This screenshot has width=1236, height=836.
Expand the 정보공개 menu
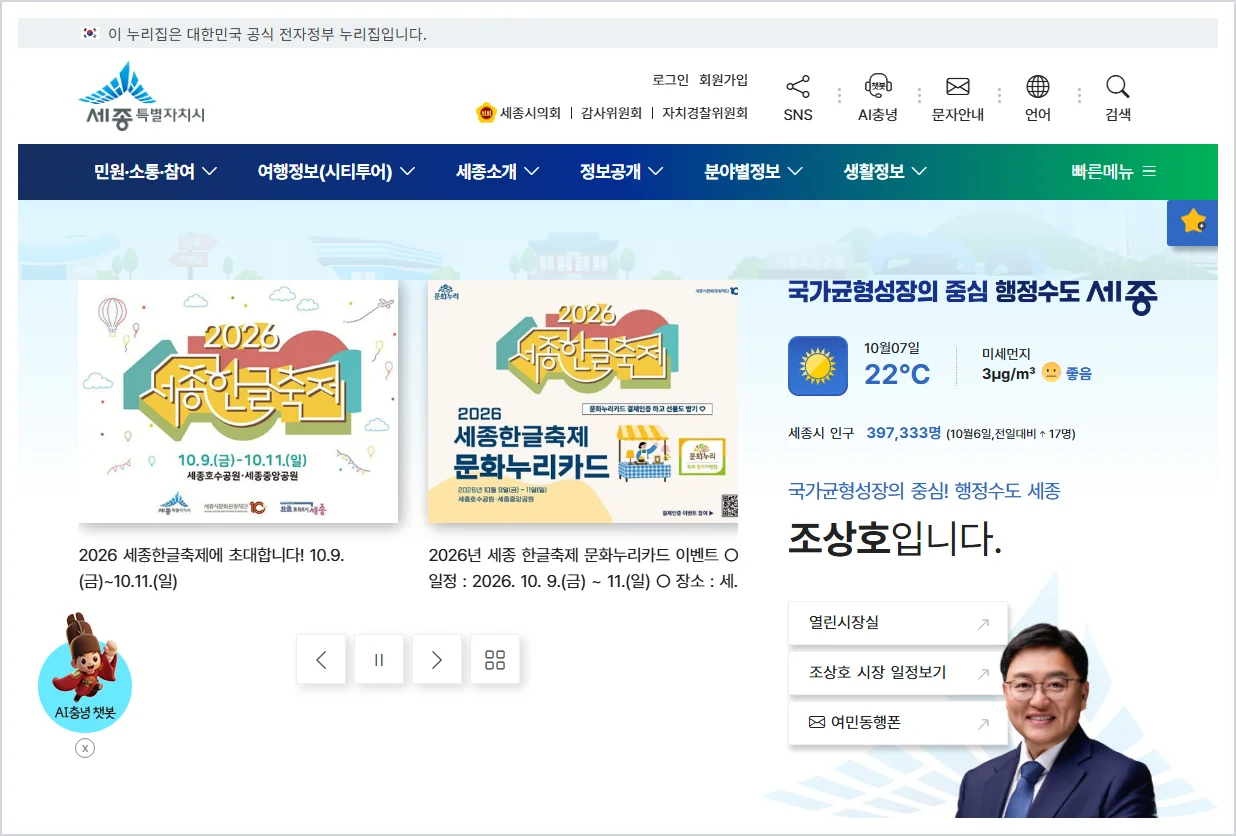(x=622, y=172)
